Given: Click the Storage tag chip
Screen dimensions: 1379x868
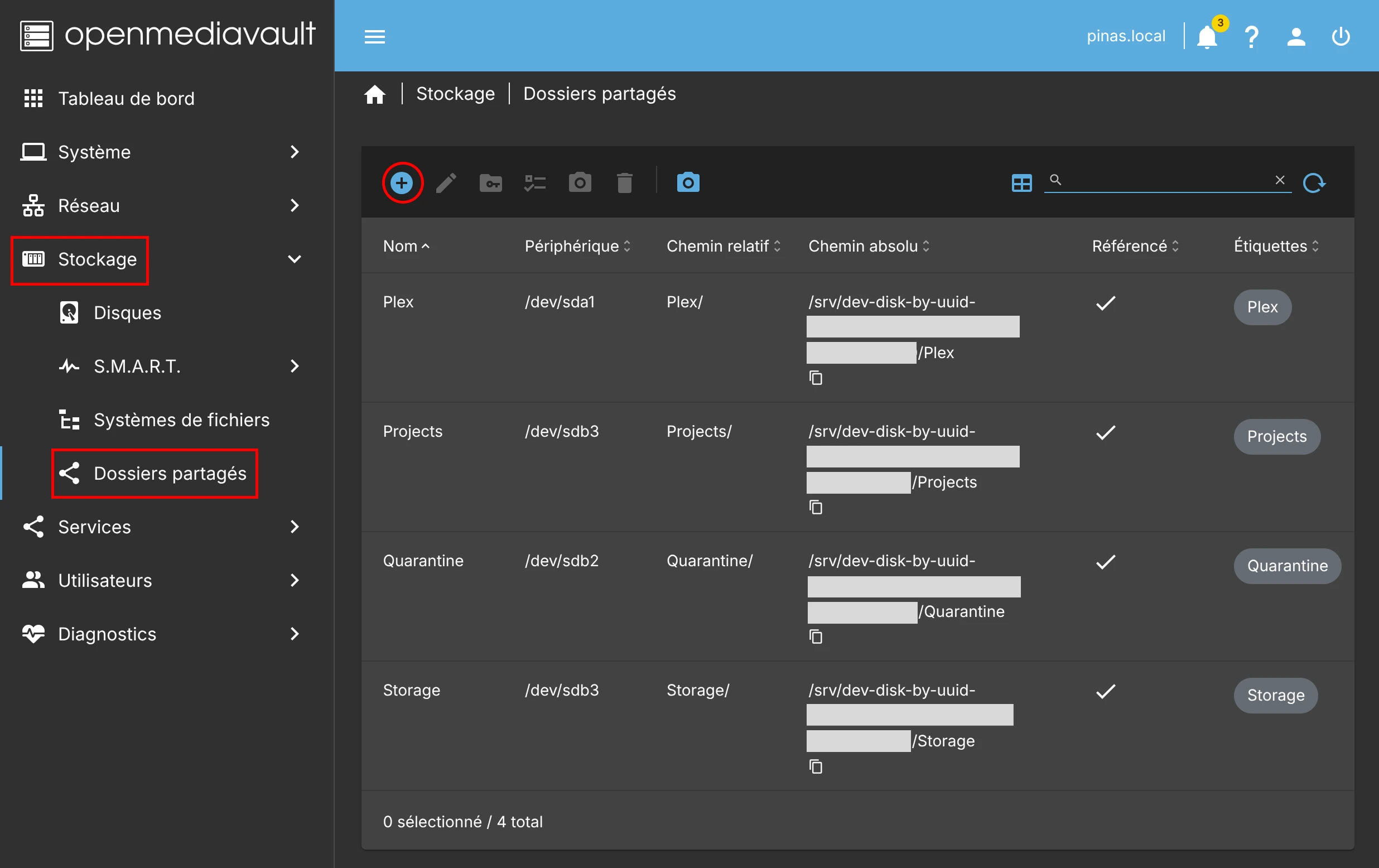Looking at the screenshot, I should 1276,695.
